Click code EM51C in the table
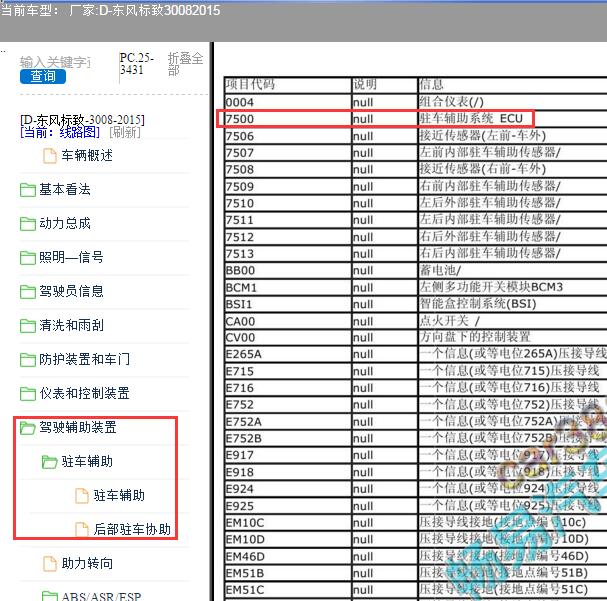Image resolution: width=607 pixels, height=601 pixels. (x=245, y=590)
